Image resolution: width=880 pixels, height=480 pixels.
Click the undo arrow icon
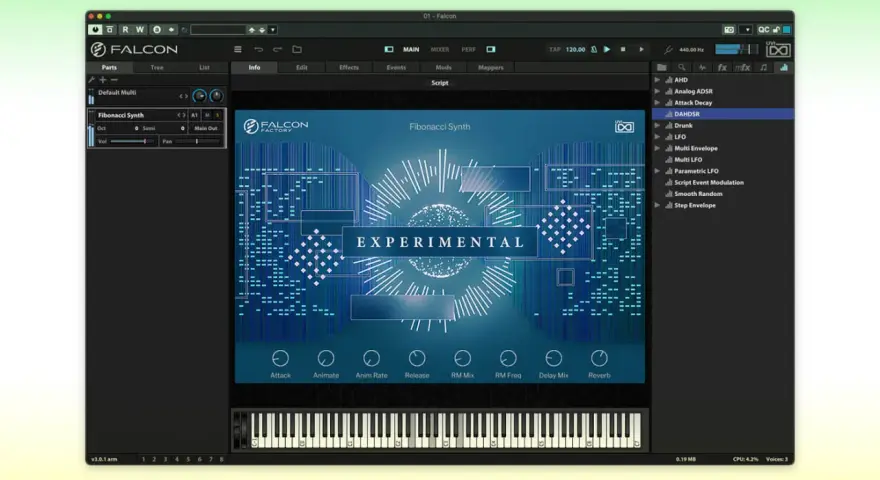coord(258,49)
